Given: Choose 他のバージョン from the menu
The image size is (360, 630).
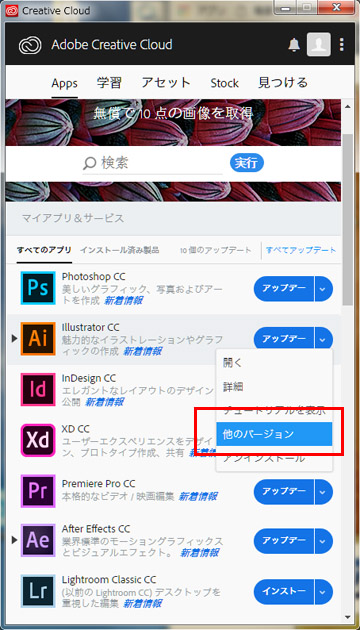Looking at the screenshot, I should tap(274, 434).
